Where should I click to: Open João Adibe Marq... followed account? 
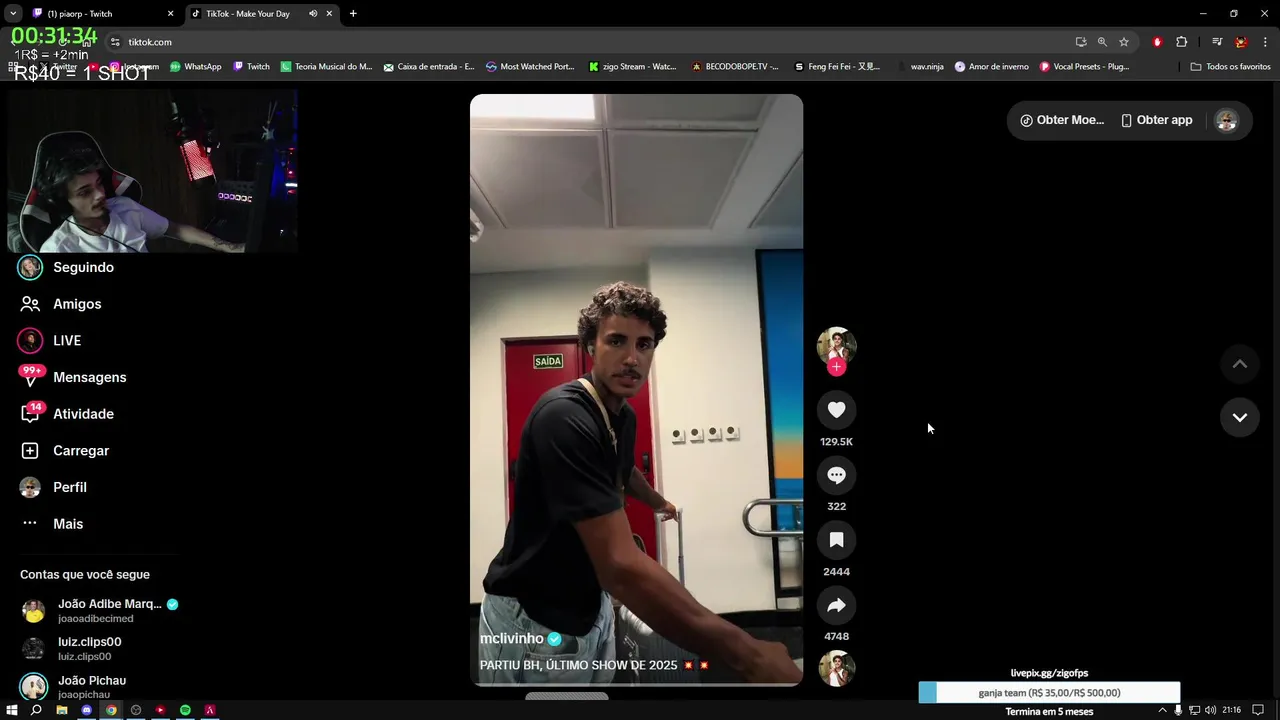click(100, 610)
